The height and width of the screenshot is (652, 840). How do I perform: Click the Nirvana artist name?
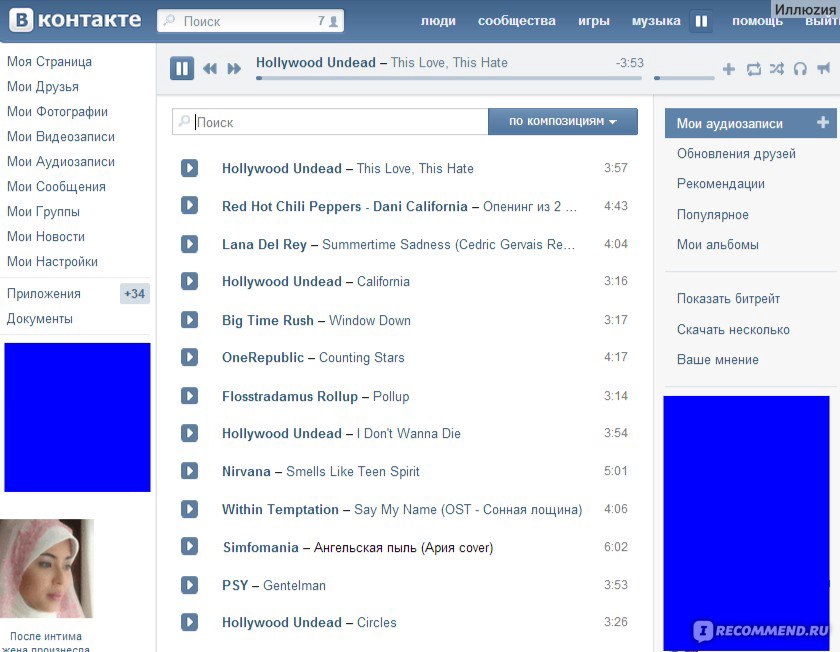(x=246, y=471)
